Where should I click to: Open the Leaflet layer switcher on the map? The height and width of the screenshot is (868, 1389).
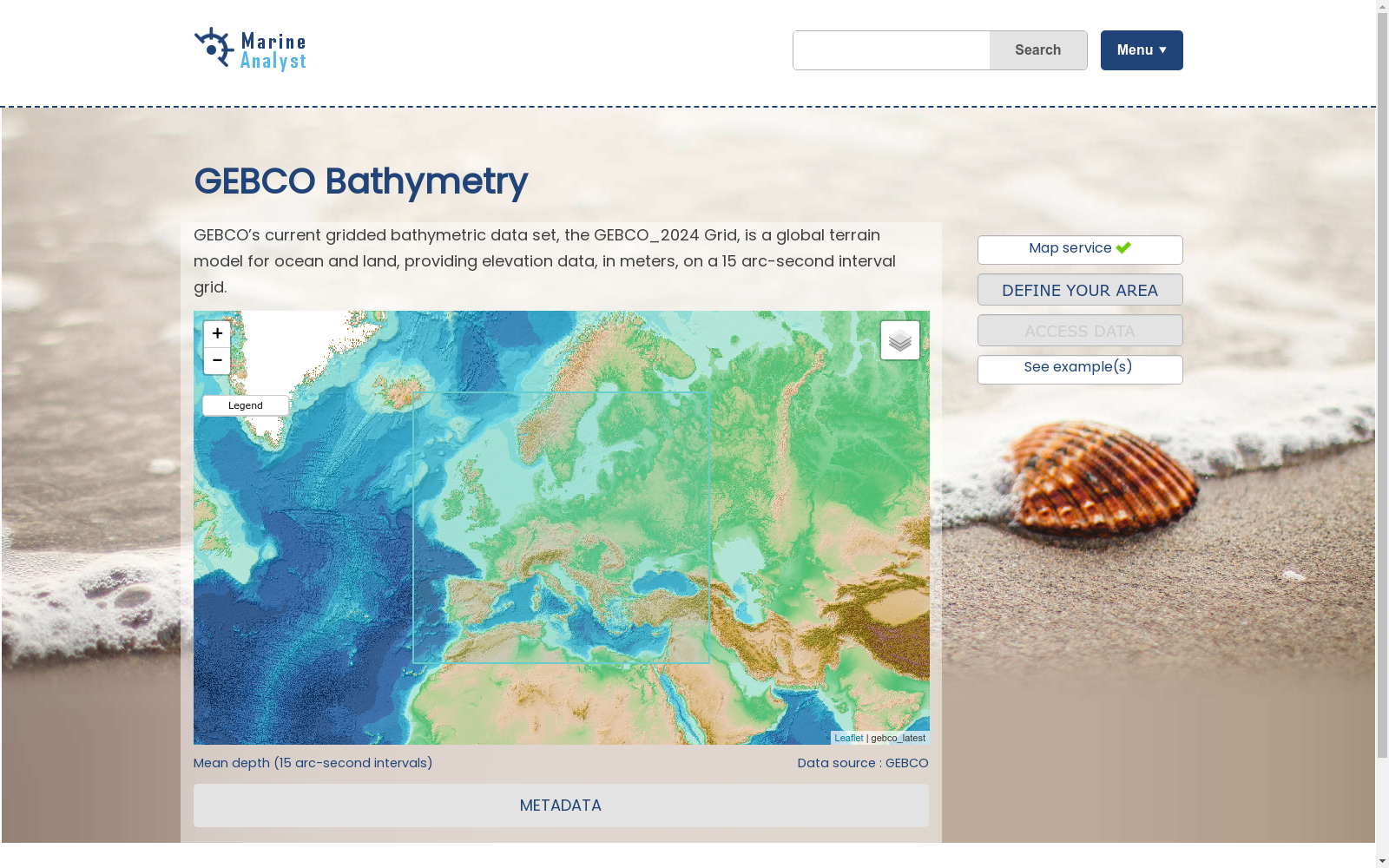899,339
